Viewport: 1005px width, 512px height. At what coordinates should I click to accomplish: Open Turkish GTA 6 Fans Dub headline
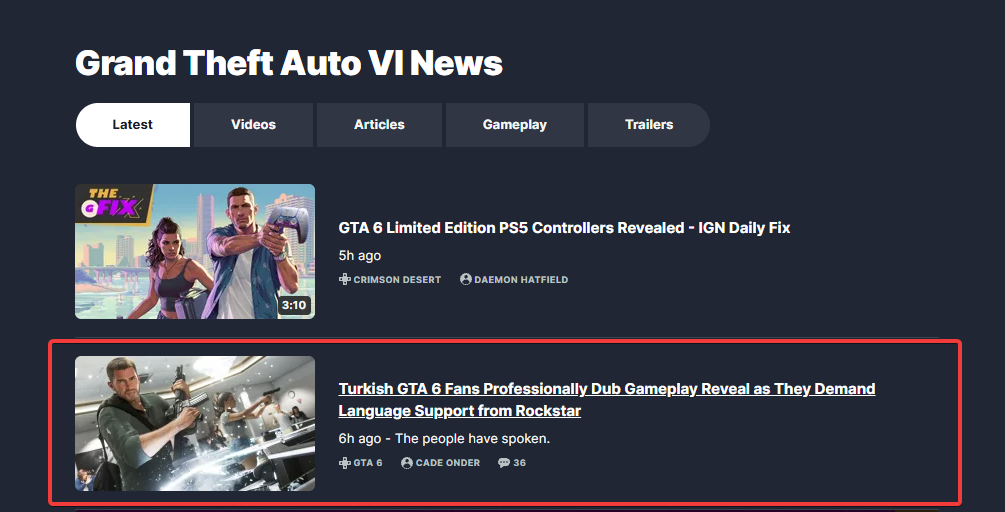pyautogui.click(x=607, y=400)
